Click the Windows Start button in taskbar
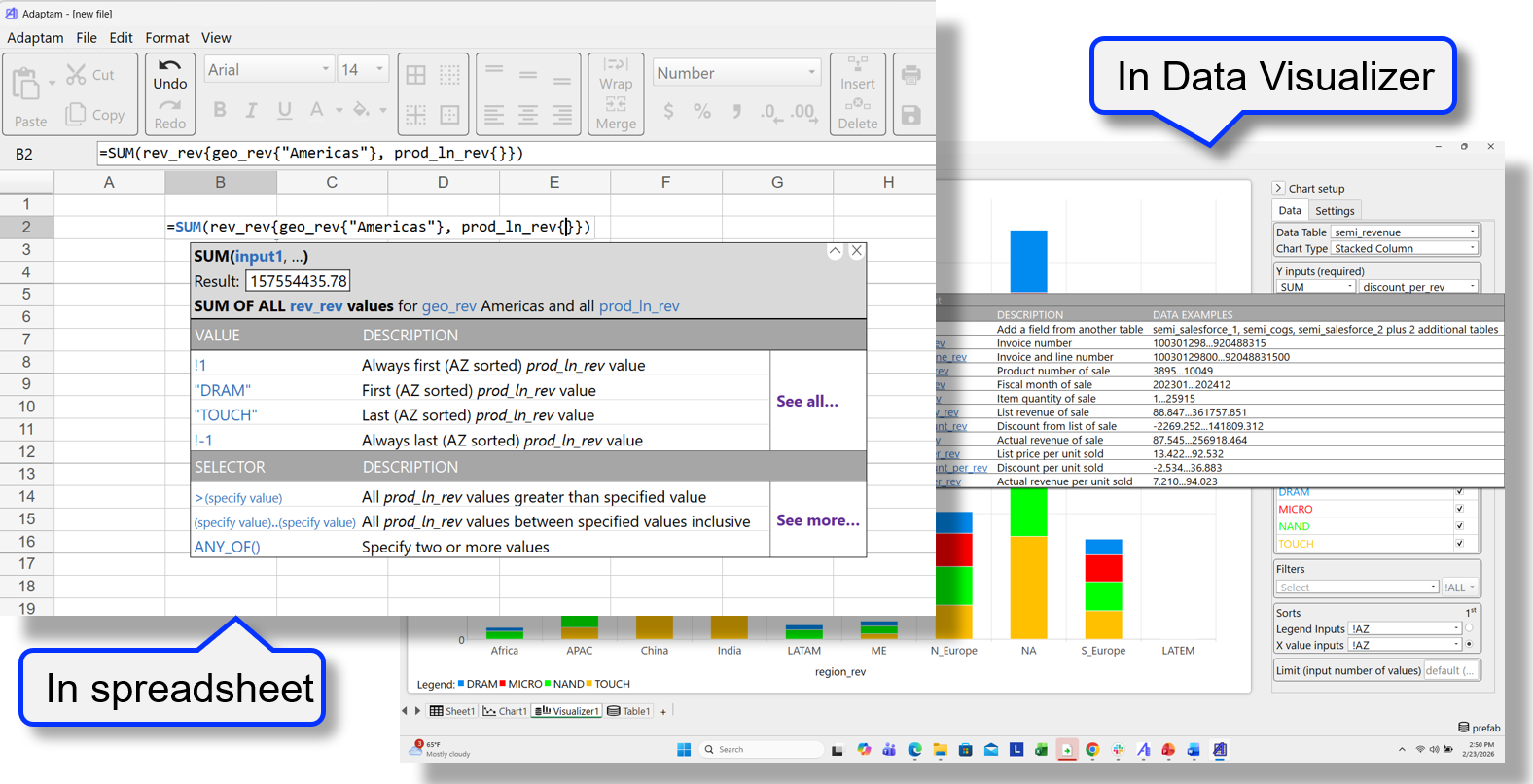 (684, 749)
